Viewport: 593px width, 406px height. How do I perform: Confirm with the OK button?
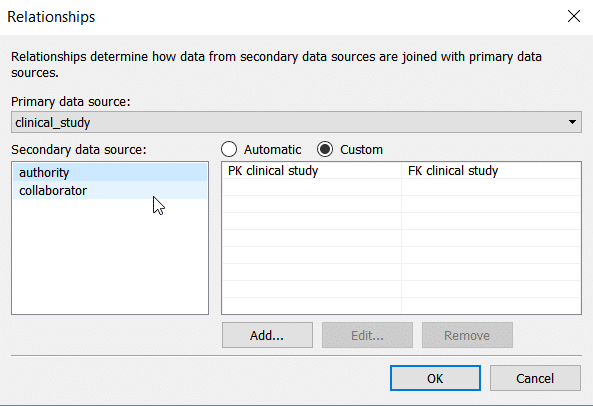[435, 378]
